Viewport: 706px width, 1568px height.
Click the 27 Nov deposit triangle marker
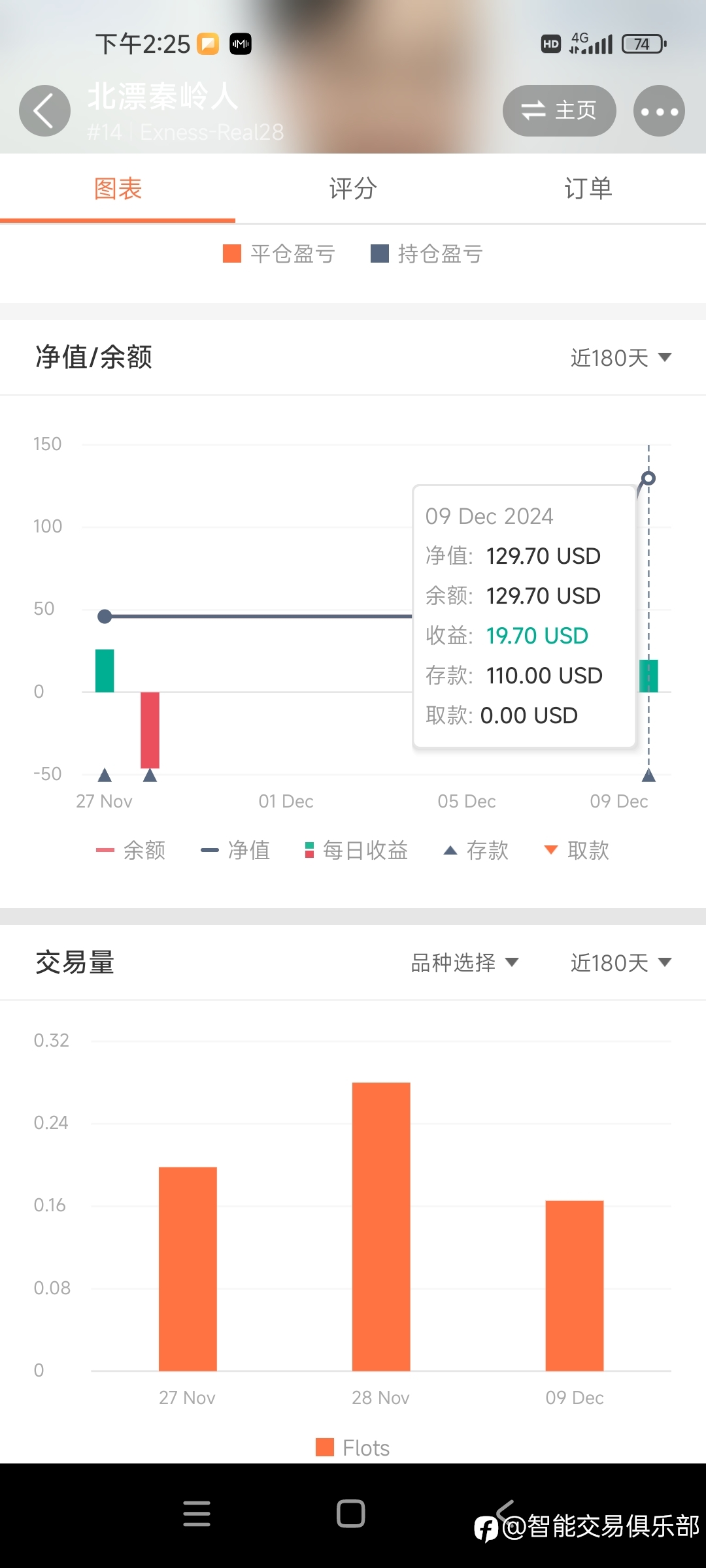[105, 776]
